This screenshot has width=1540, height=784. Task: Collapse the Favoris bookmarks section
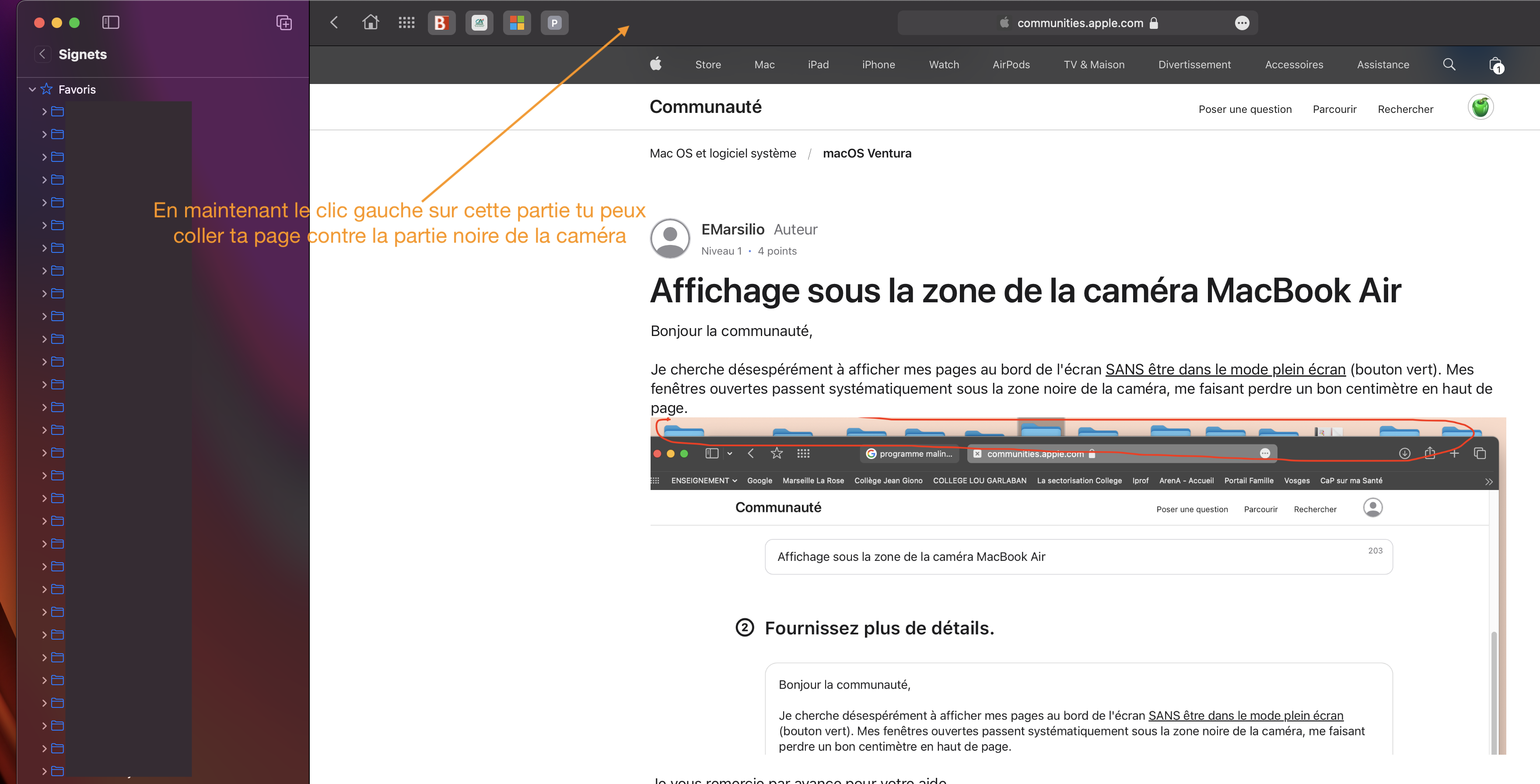tap(32, 90)
